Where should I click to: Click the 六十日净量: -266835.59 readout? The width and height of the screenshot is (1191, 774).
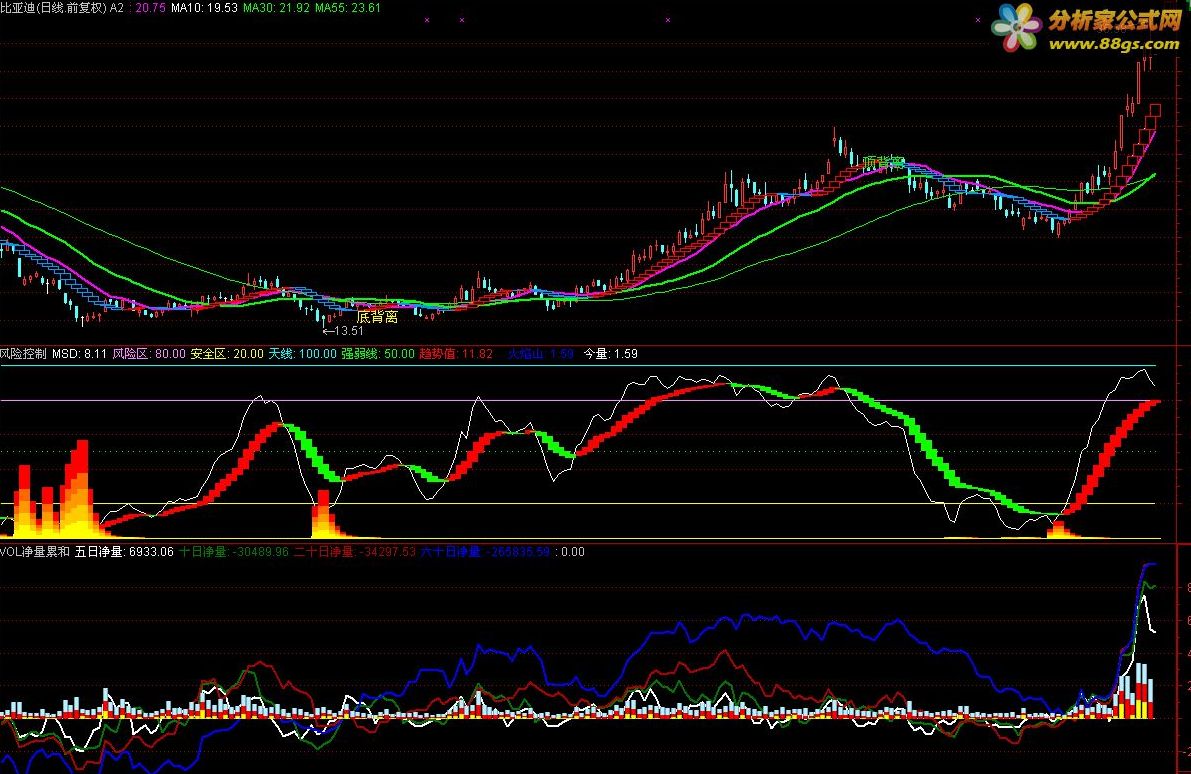(485, 552)
